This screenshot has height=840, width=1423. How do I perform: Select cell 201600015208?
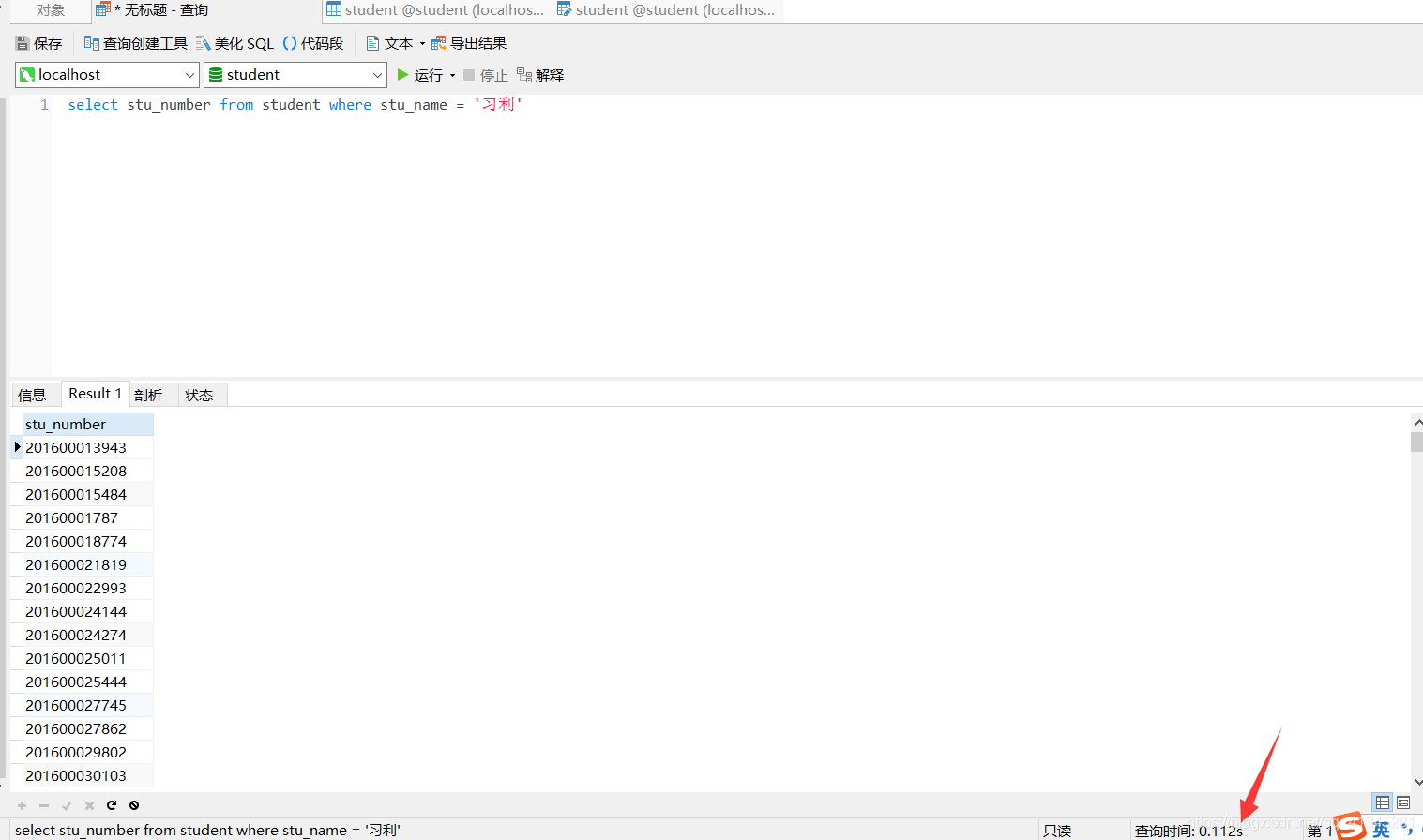pyautogui.click(x=87, y=471)
